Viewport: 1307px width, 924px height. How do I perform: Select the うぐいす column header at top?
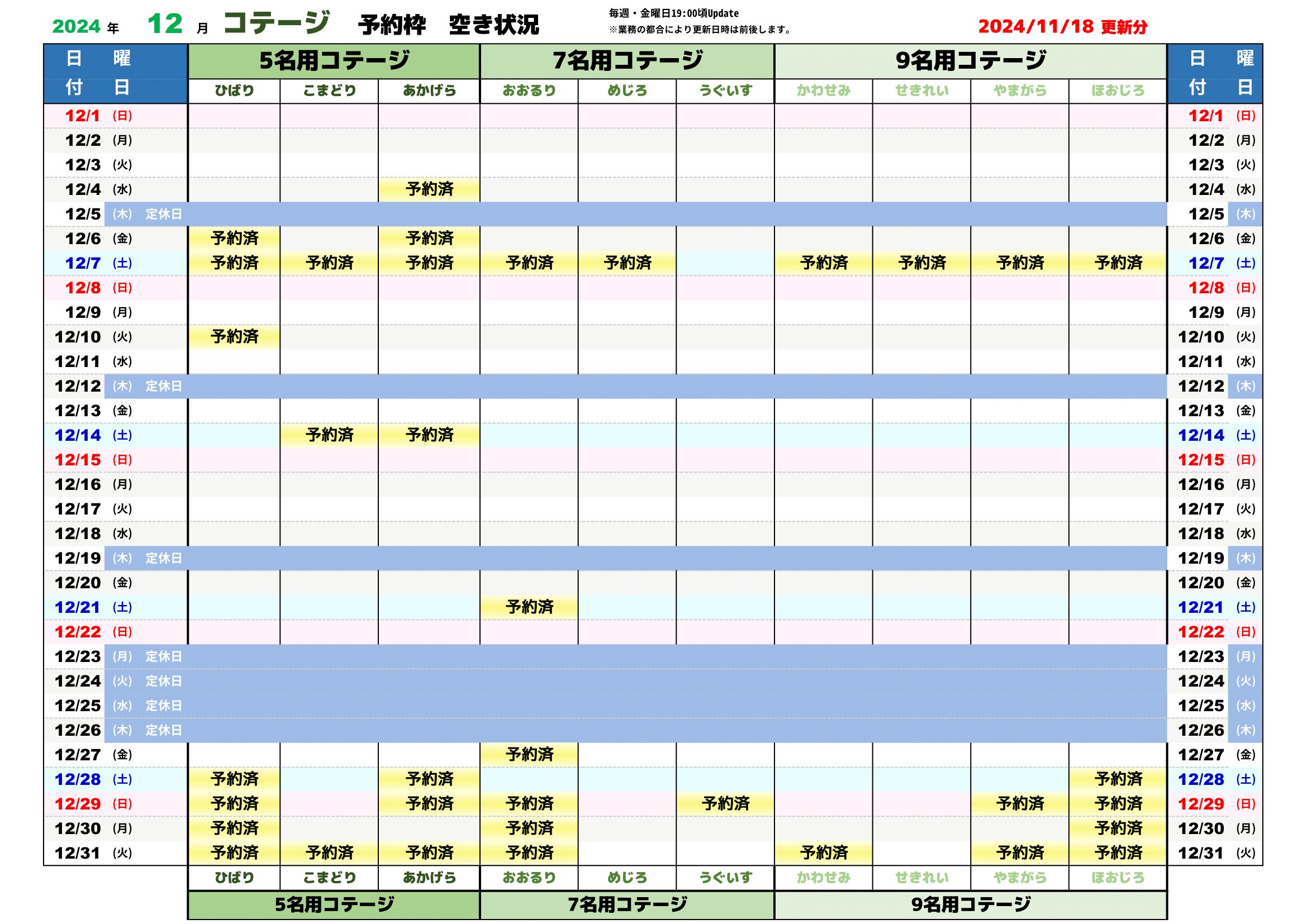(x=725, y=91)
